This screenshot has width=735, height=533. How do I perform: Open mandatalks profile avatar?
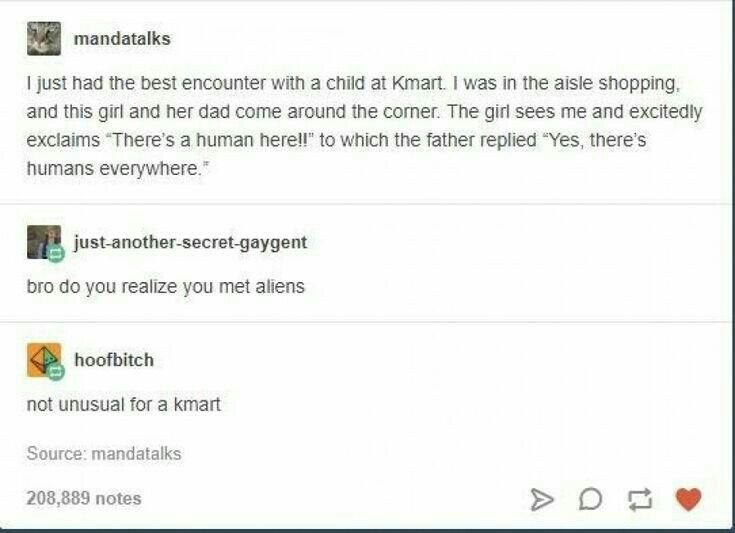click(x=44, y=39)
